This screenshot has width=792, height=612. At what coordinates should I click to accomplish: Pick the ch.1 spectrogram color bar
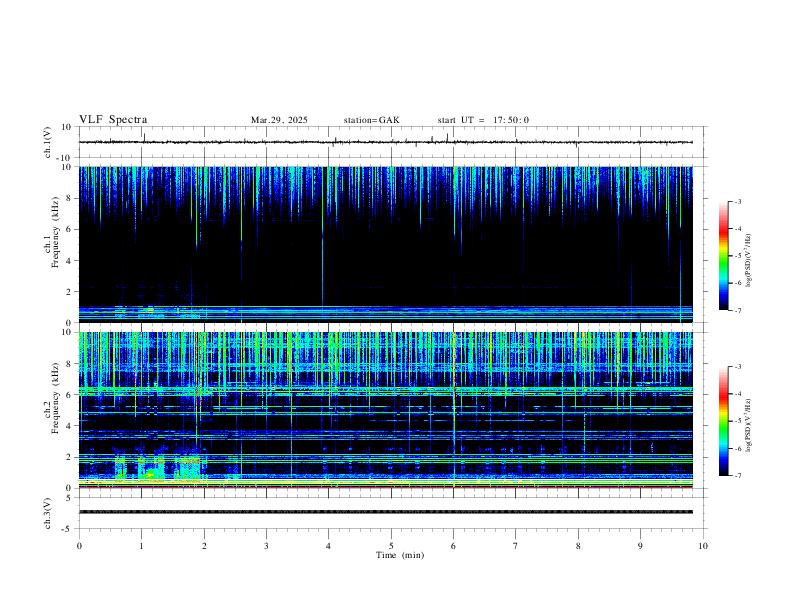pos(723,256)
